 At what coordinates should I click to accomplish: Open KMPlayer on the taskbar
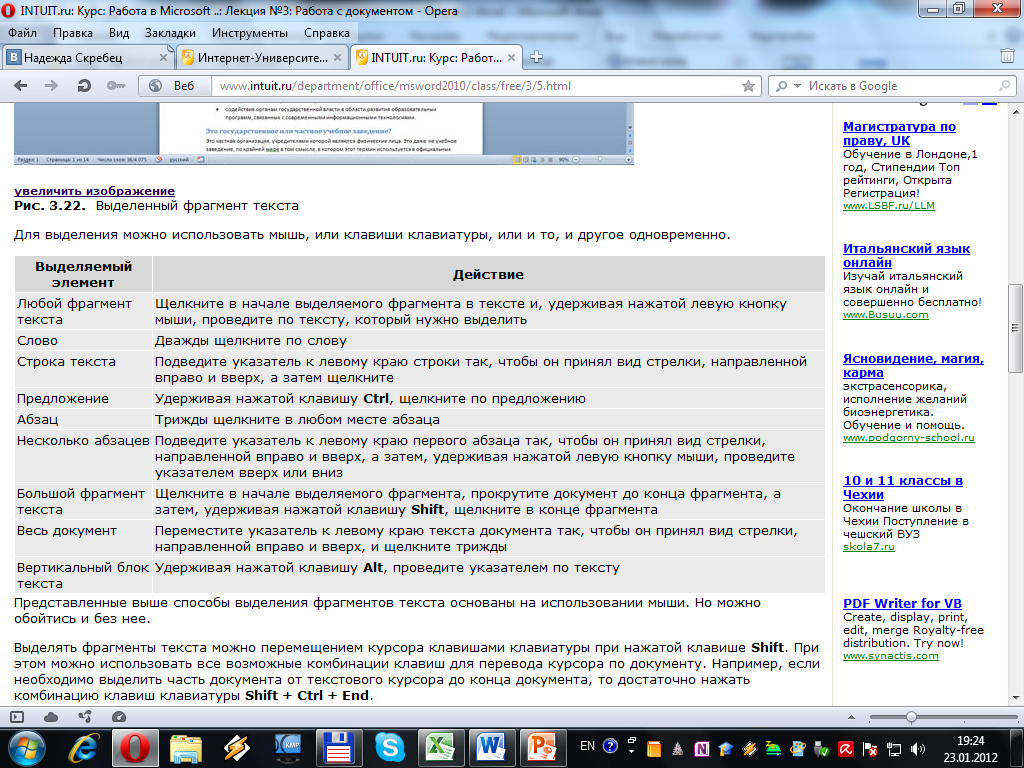pos(287,748)
